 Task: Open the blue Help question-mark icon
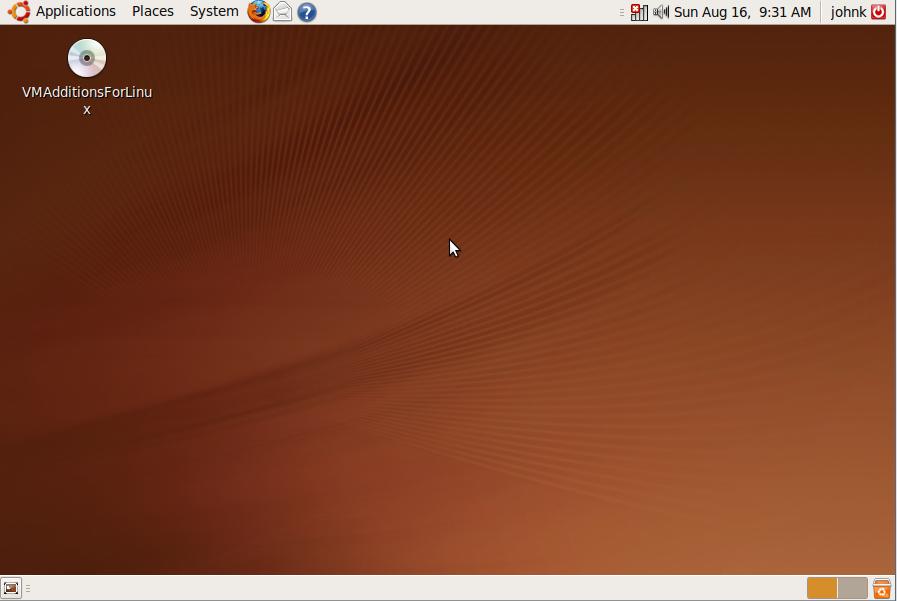(x=307, y=12)
